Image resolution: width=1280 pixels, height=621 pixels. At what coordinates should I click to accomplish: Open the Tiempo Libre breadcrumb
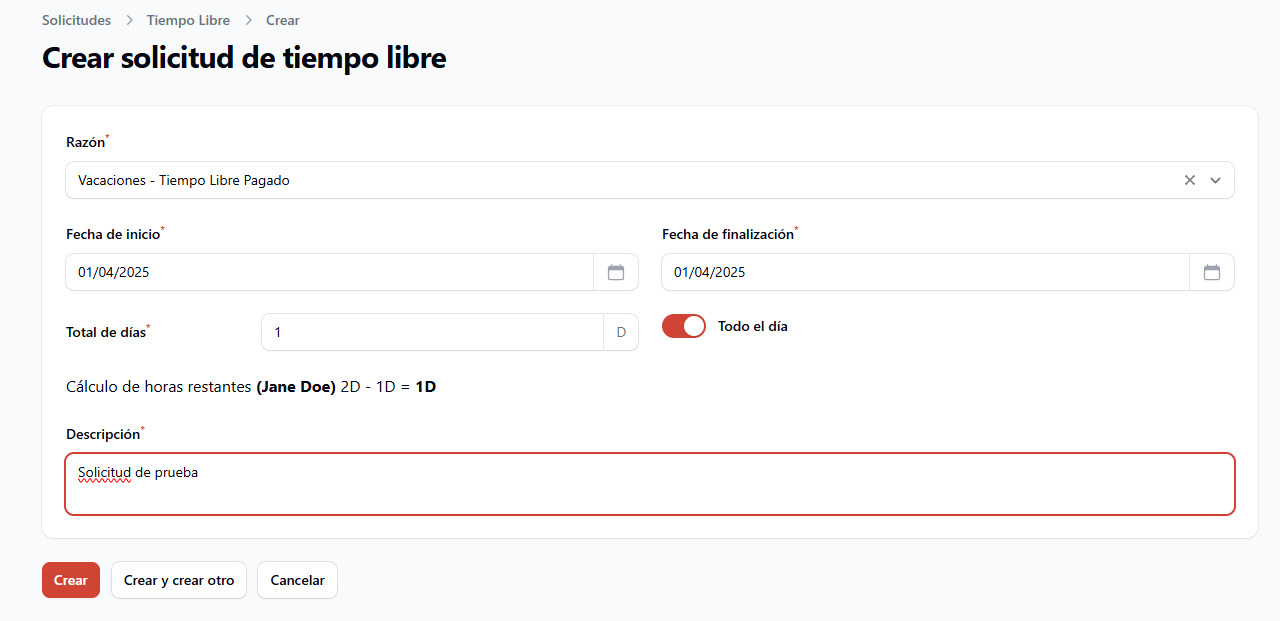[x=188, y=20]
